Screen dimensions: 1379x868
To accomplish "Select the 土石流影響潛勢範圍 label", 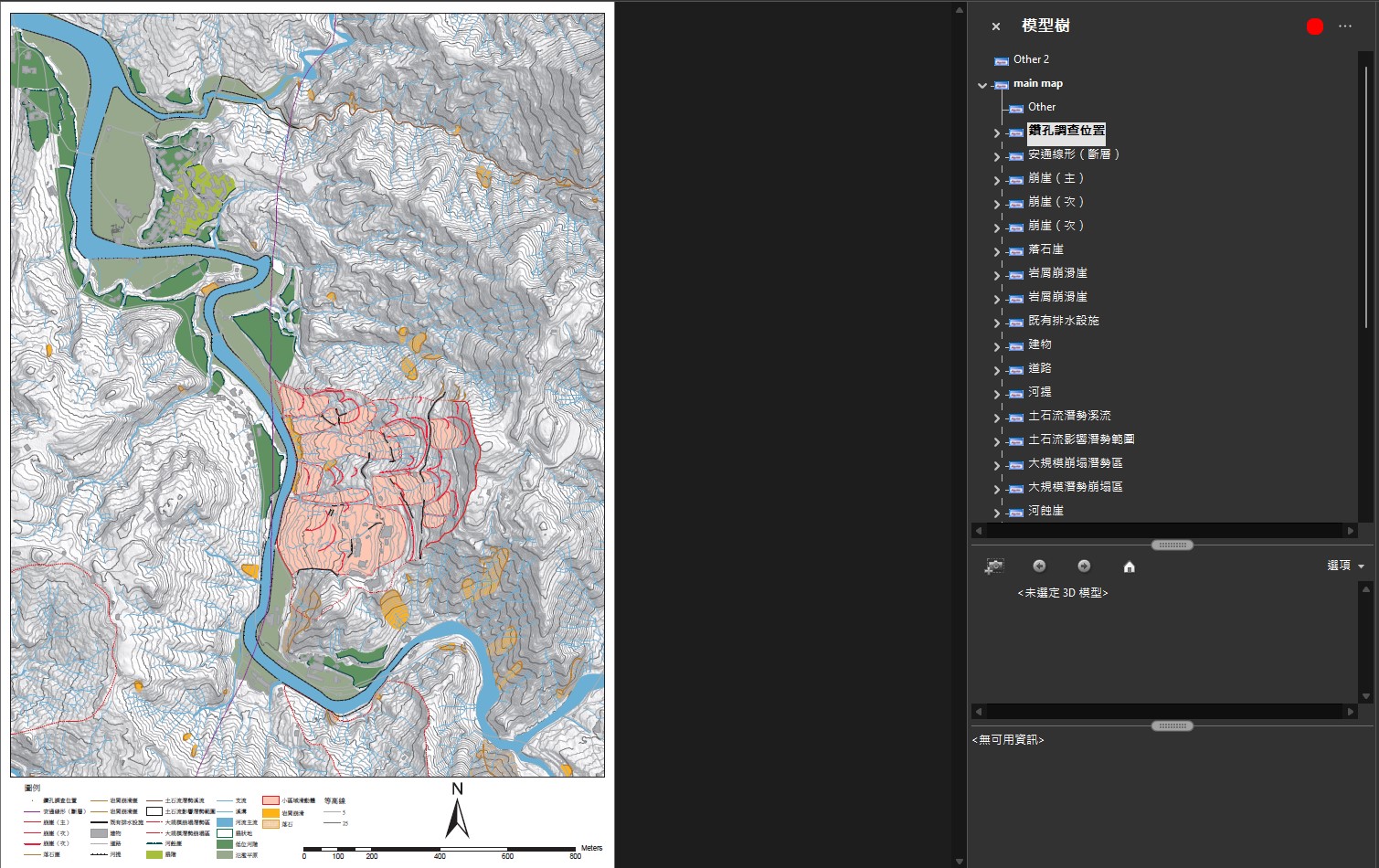I will [x=1081, y=439].
